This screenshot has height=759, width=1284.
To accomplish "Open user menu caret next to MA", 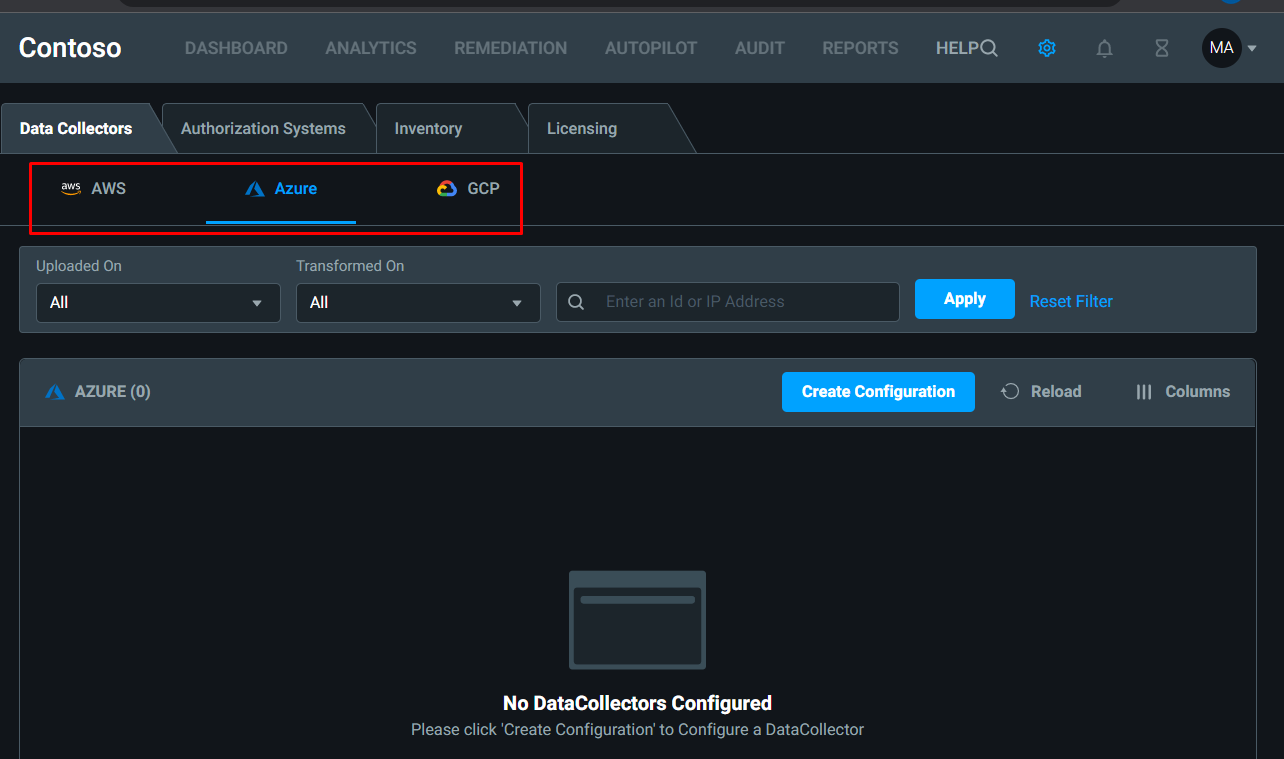I will pos(1252,48).
